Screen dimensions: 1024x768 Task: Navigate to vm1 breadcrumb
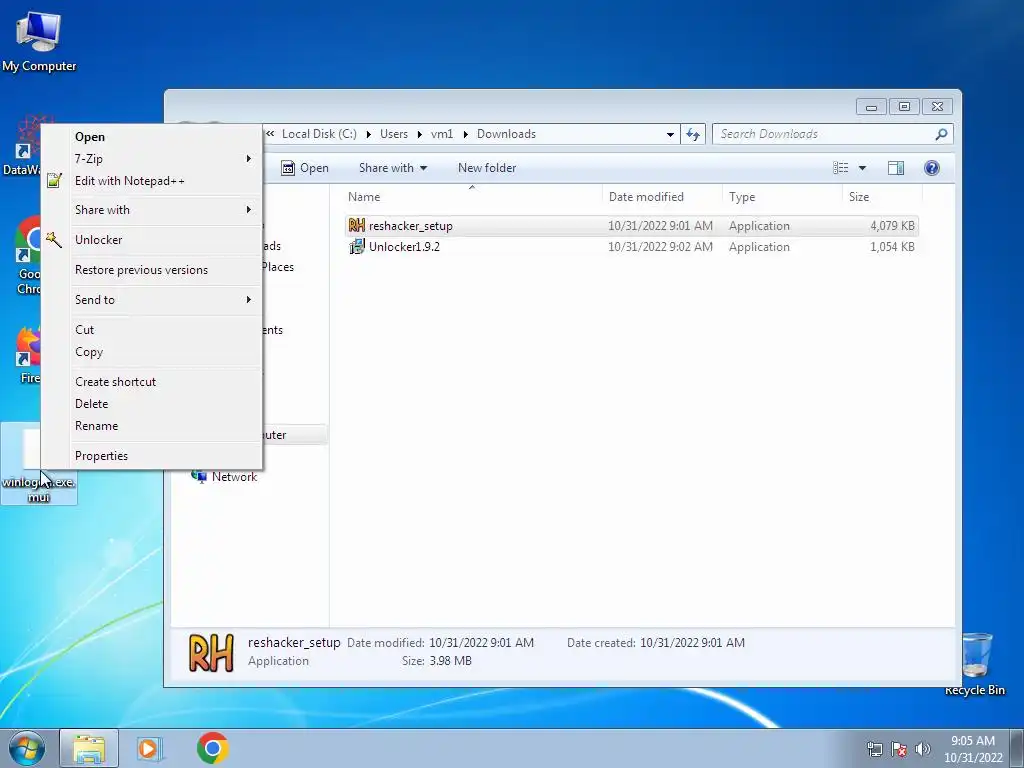point(442,134)
